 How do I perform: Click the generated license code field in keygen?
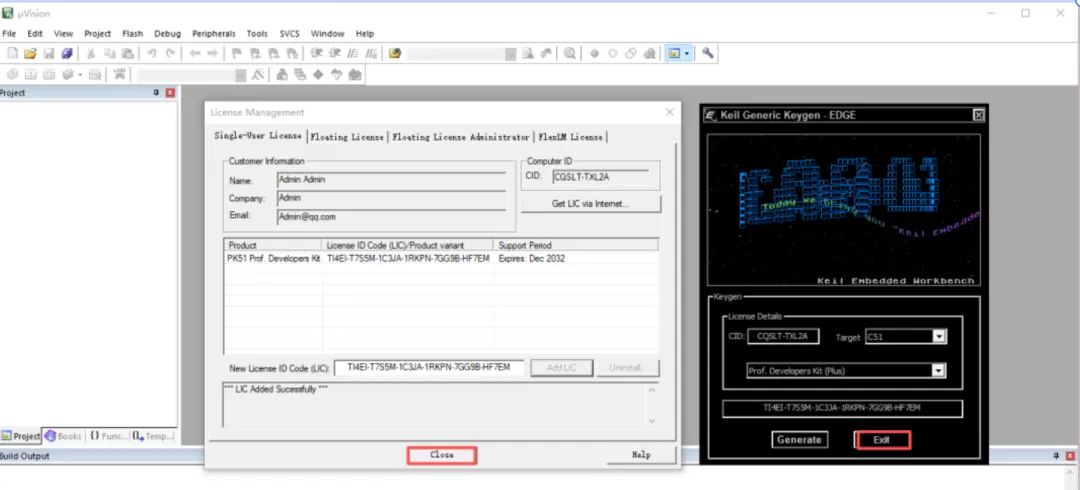tap(842, 408)
